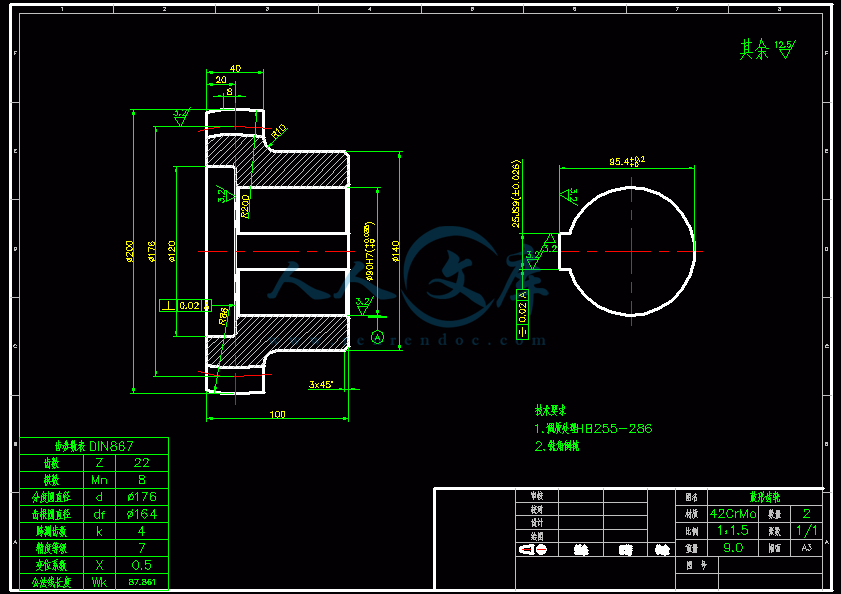Click the 菌形齿轮 drawing name cell
841x594 pixels.
click(765, 497)
